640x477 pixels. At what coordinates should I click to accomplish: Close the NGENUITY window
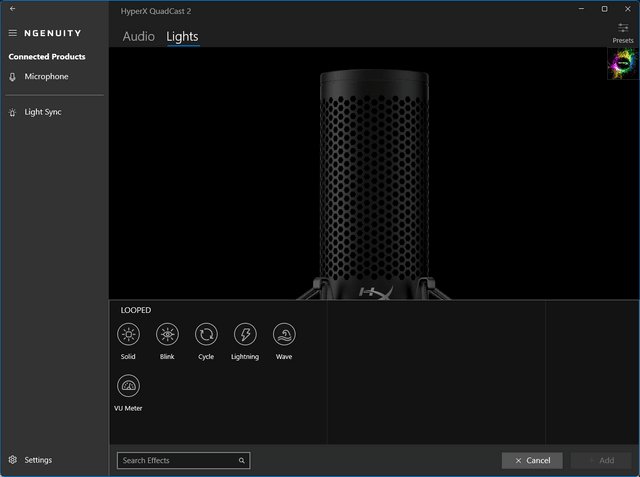coord(628,9)
